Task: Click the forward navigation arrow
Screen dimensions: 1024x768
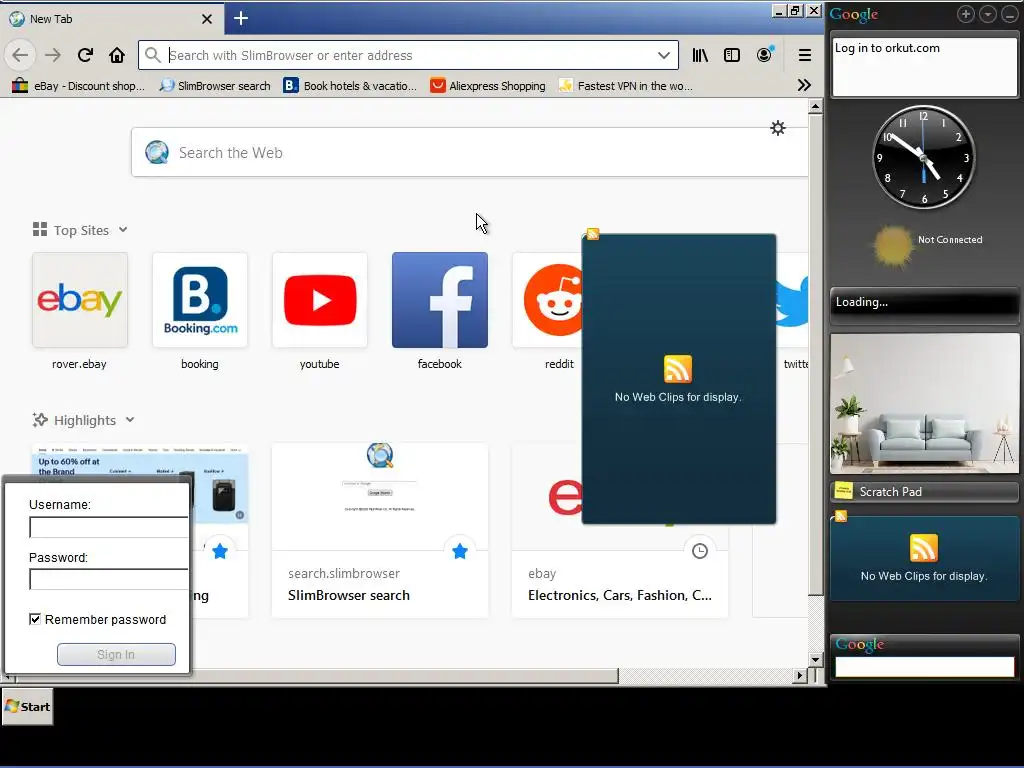Action: click(x=53, y=56)
